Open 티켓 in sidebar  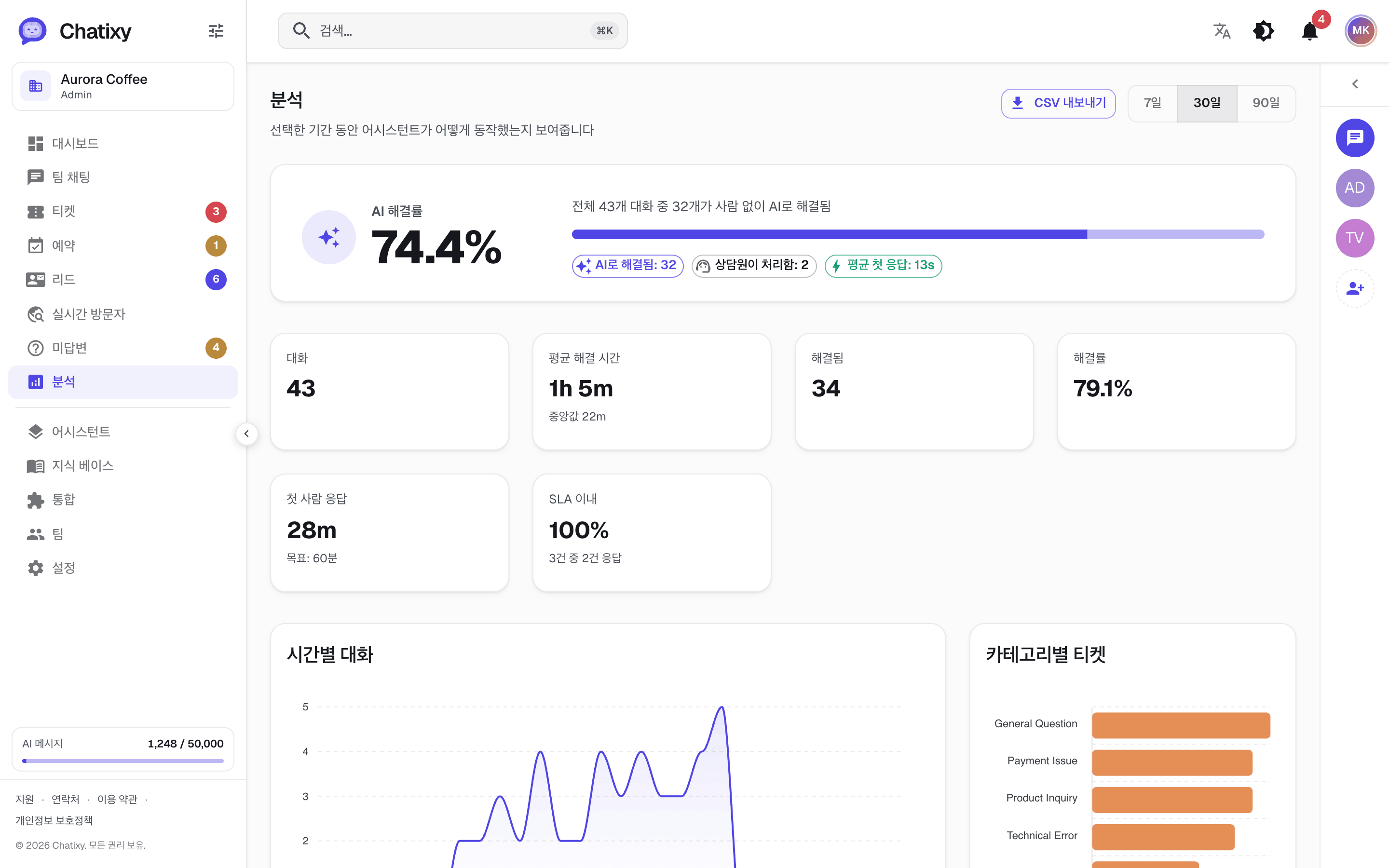(x=123, y=212)
